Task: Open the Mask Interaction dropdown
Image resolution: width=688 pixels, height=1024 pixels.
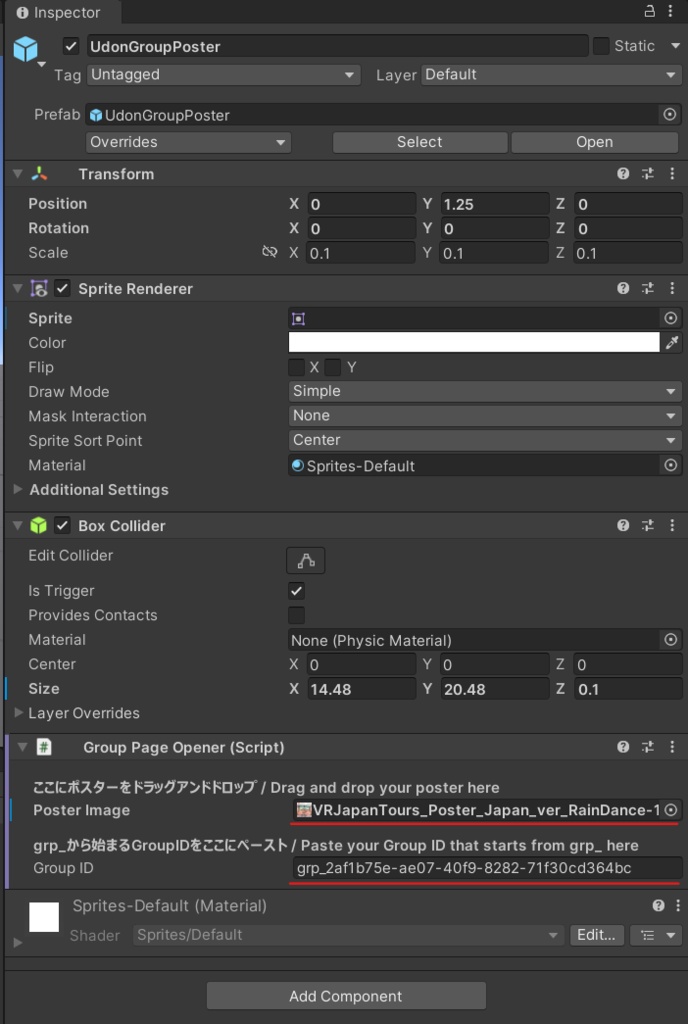Action: click(485, 415)
